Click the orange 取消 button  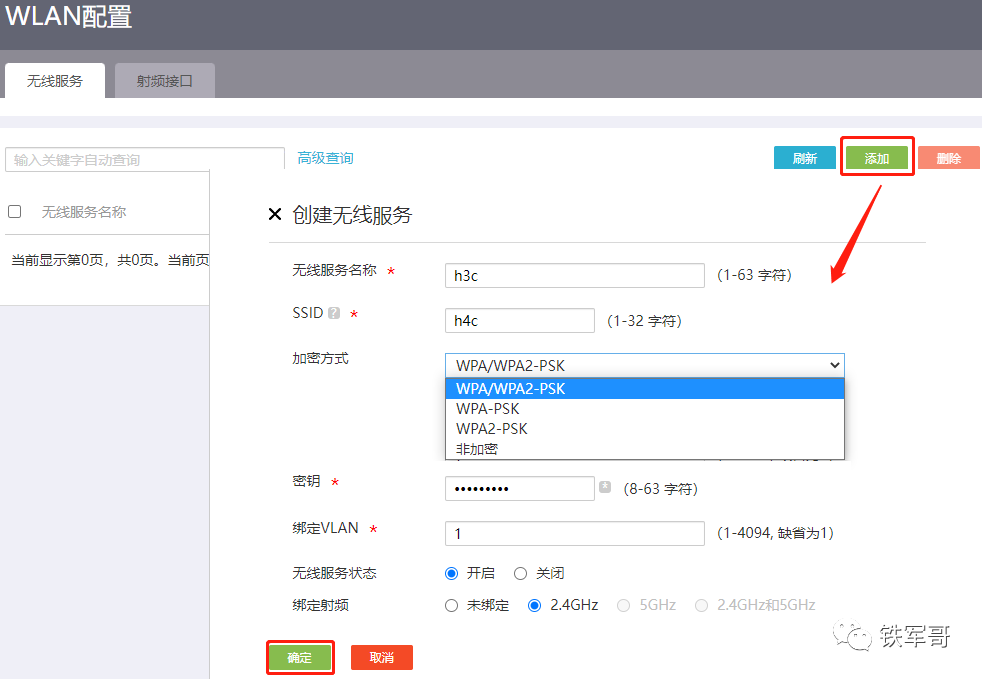[381, 657]
